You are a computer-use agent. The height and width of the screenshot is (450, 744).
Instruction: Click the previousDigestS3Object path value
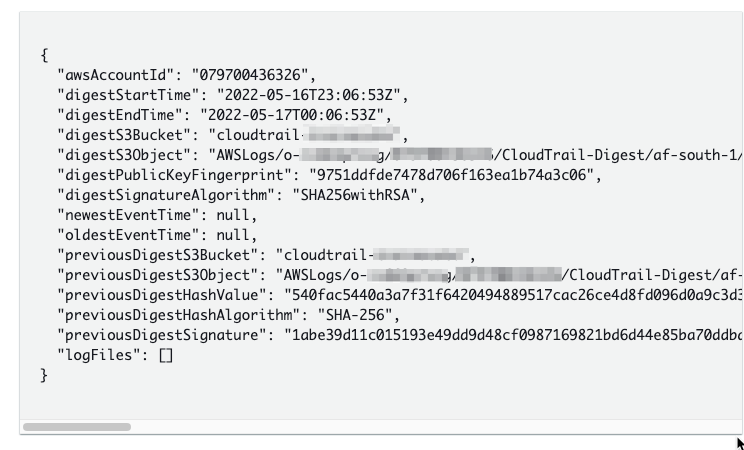510,275
